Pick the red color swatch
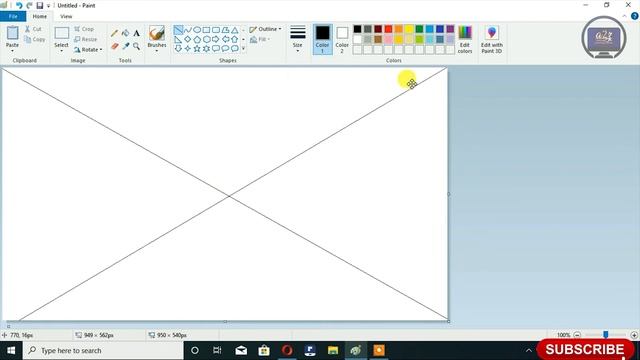The width and height of the screenshot is (640, 360). click(389, 29)
